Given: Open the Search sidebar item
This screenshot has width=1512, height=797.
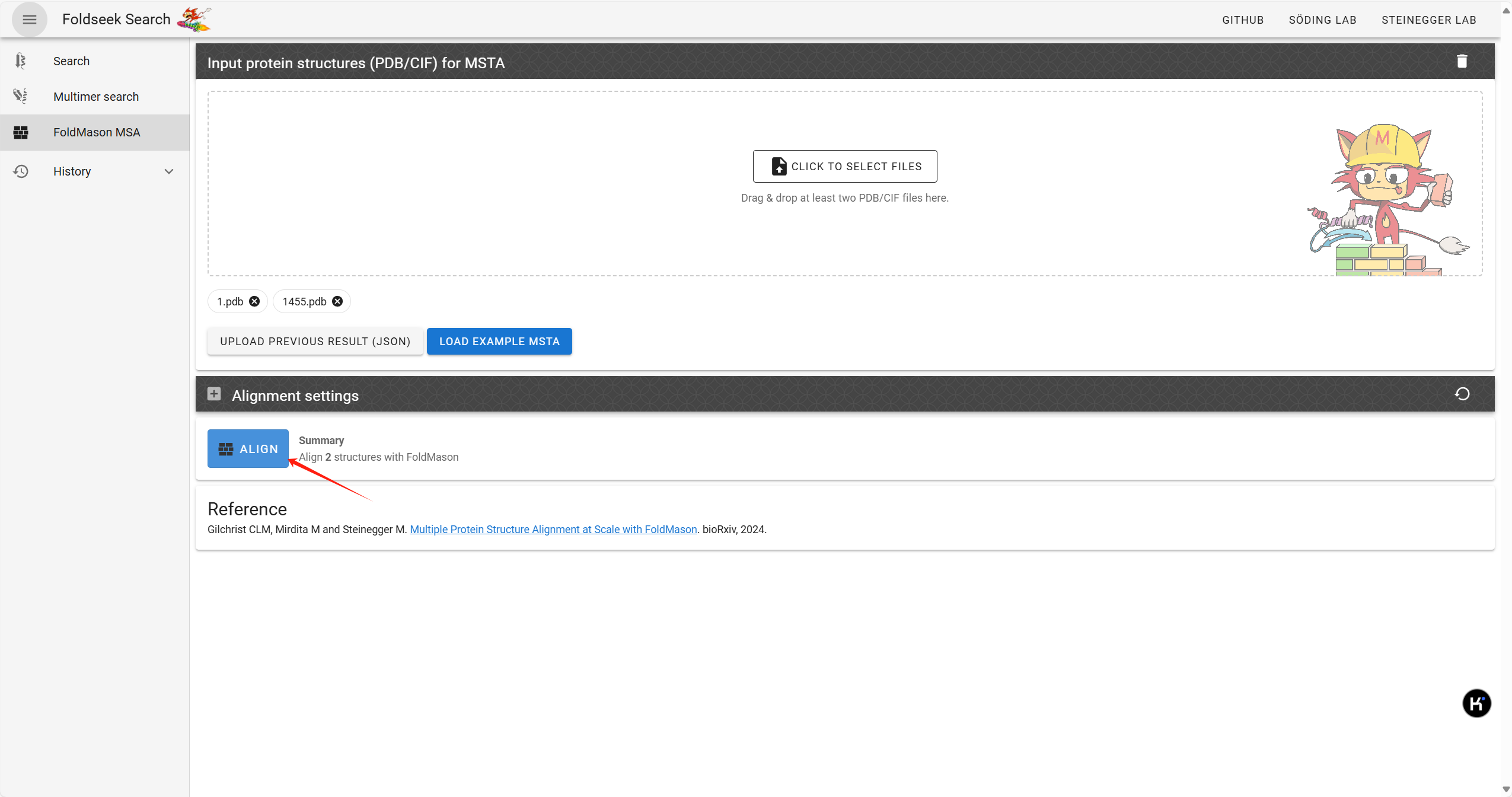Looking at the screenshot, I should coord(71,61).
